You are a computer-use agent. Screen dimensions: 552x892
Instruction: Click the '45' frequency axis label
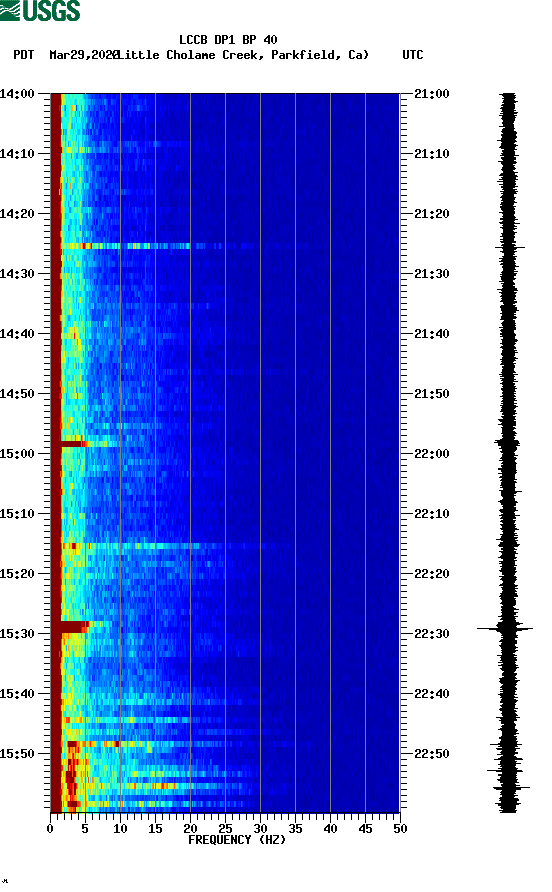click(x=365, y=829)
